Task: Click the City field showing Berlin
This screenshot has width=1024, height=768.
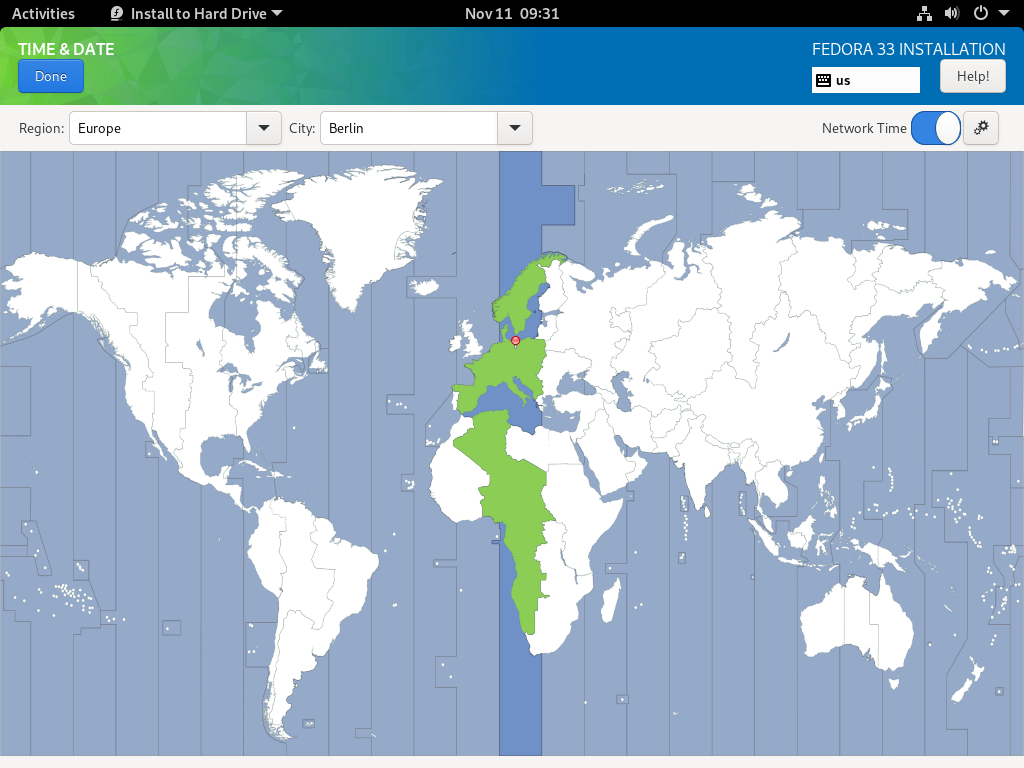Action: [409, 128]
